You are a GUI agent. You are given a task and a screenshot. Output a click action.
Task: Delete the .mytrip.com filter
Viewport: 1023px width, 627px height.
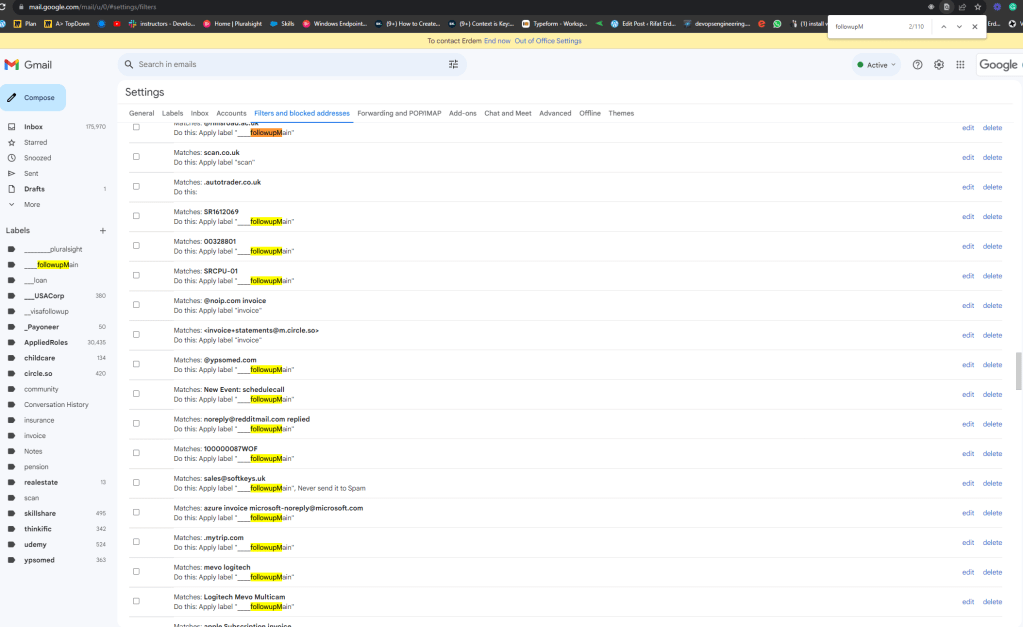click(x=992, y=543)
